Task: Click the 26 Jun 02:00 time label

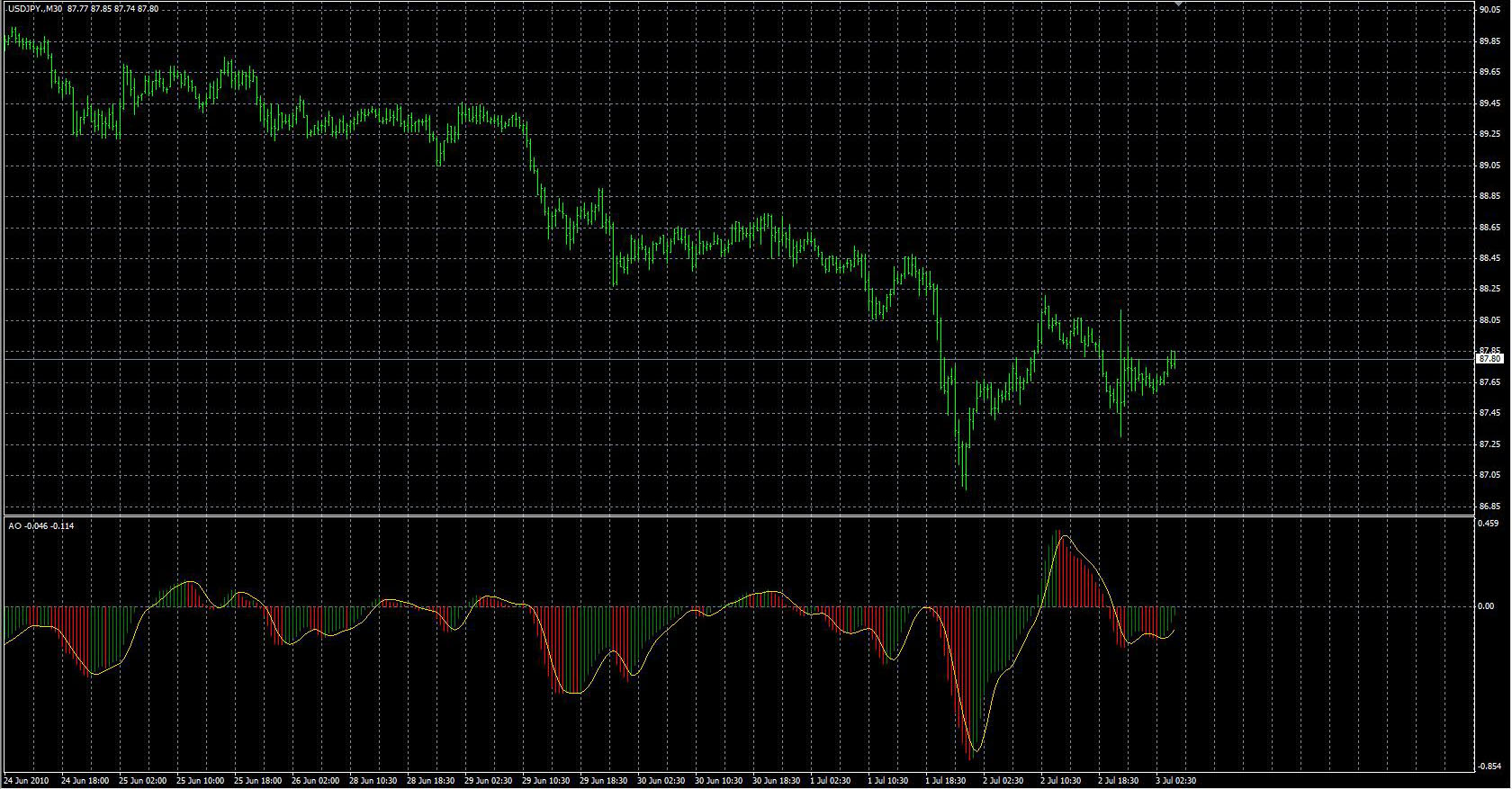Action: click(x=315, y=781)
